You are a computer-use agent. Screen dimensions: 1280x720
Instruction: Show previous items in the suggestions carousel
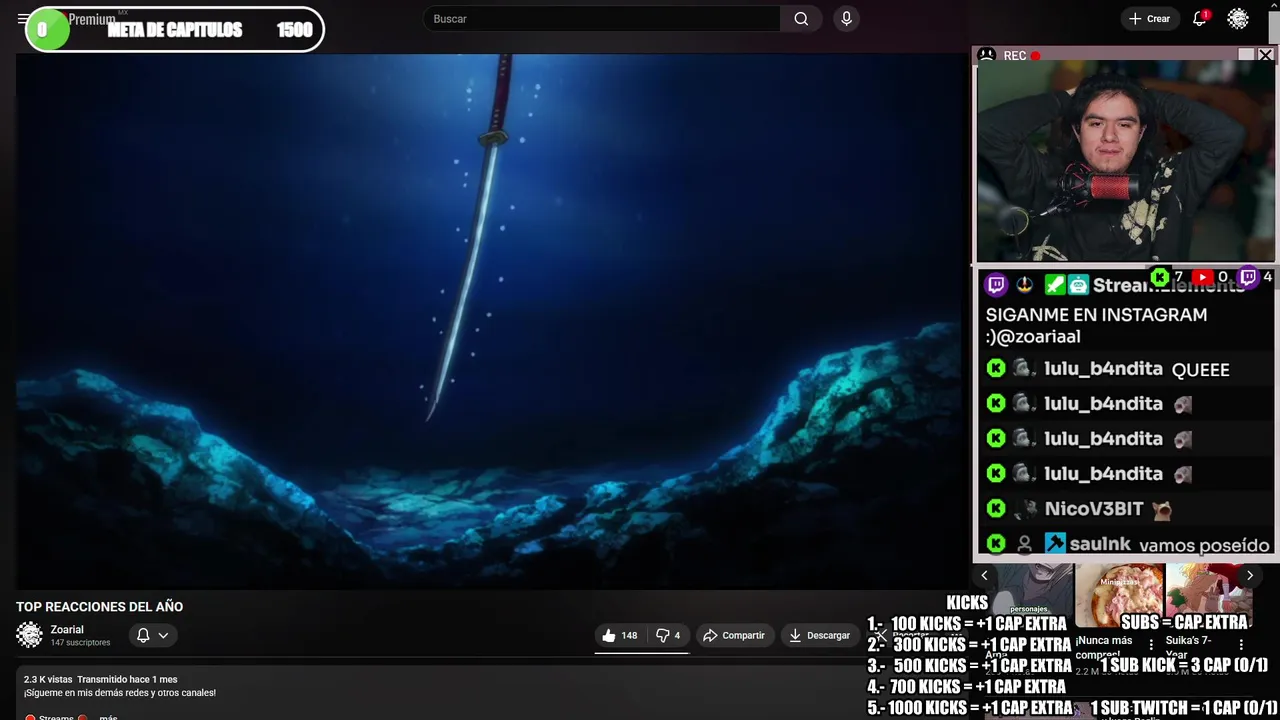click(x=984, y=575)
